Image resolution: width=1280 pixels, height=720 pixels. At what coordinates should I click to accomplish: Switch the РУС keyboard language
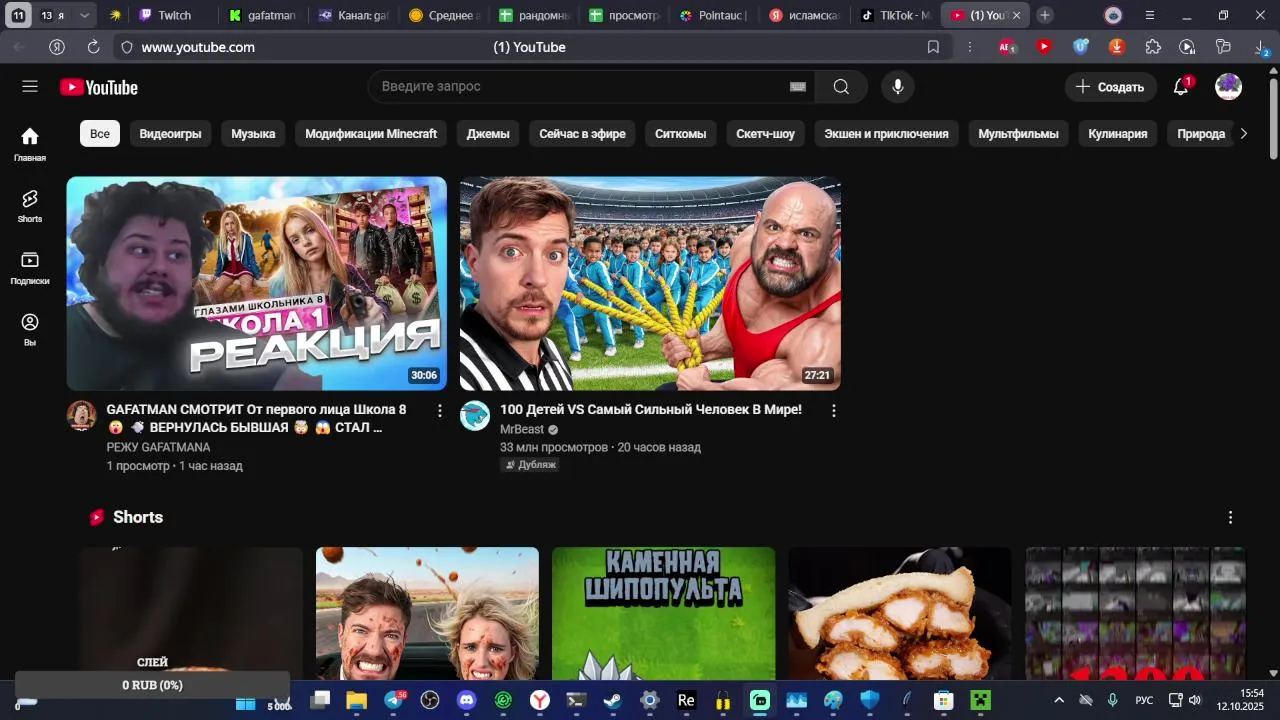1144,700
